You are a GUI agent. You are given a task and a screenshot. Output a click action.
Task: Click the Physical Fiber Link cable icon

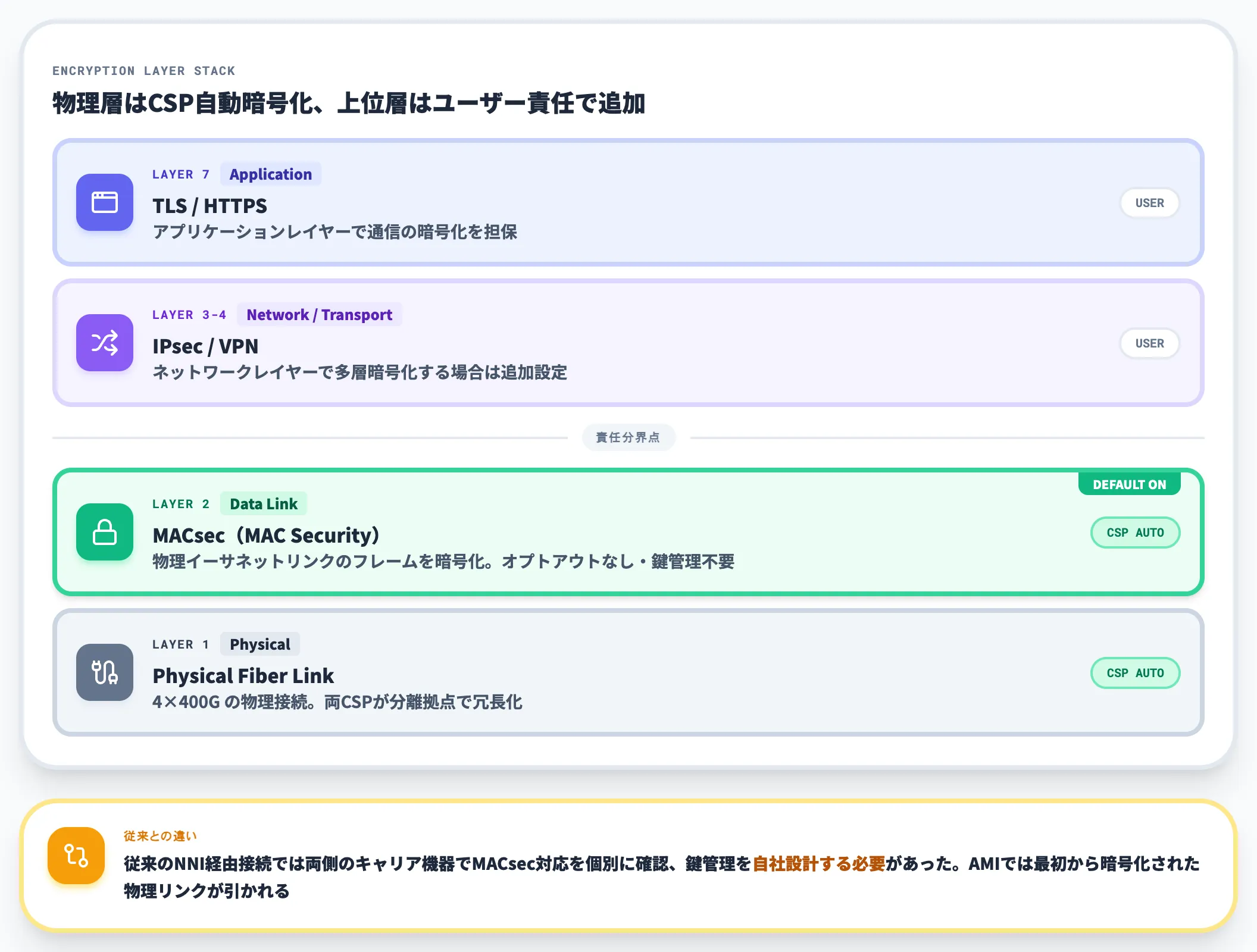105,672
